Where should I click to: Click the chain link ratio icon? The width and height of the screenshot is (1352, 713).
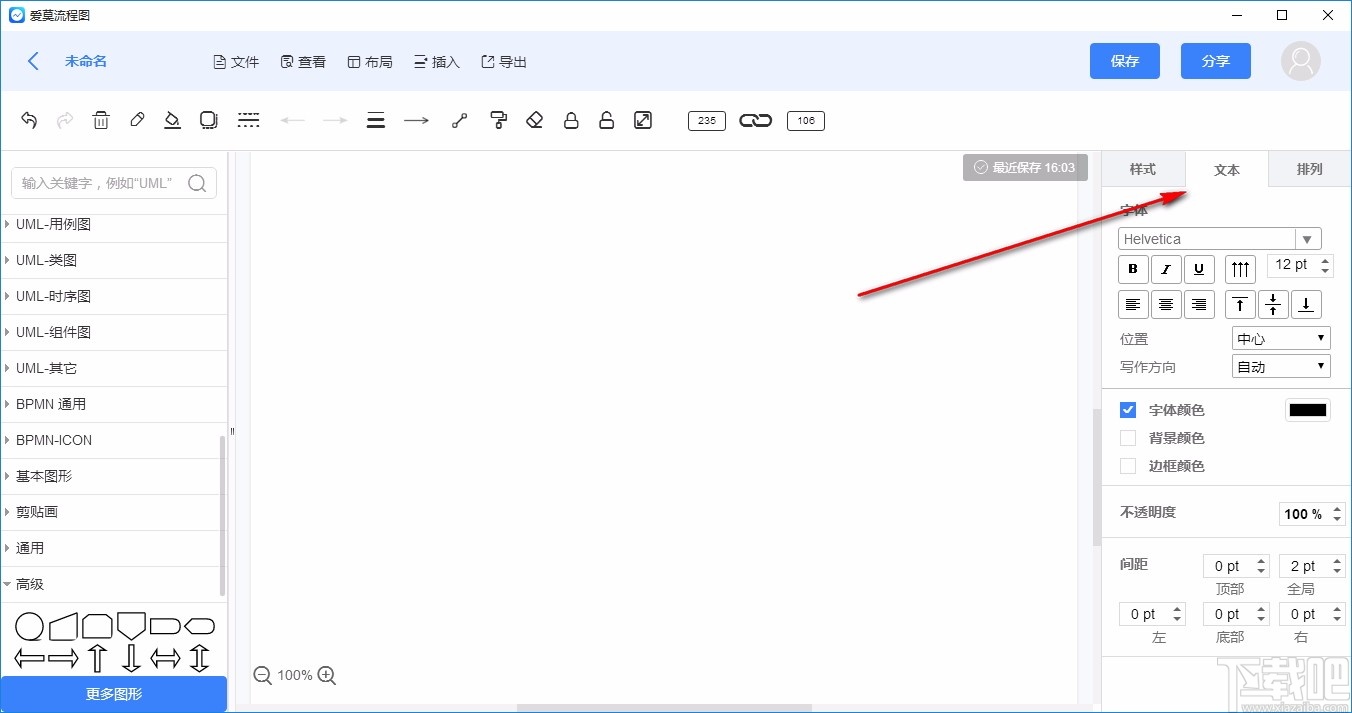pyautogui.click(x=756, y=121)
